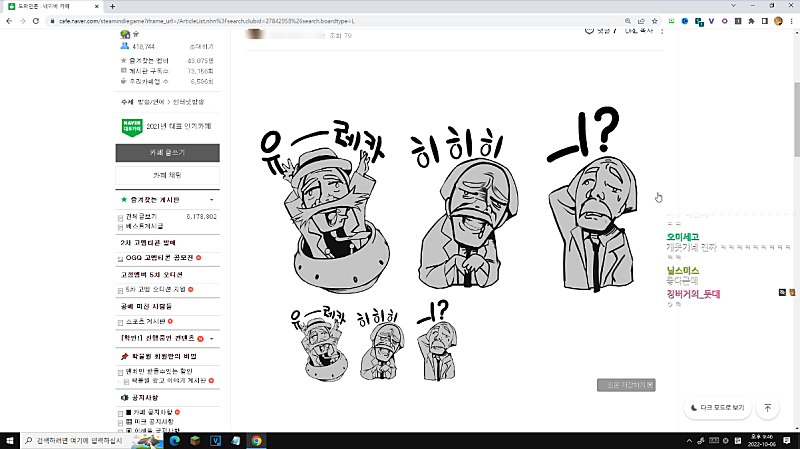Click the large ㅓ? emoticon image

(x=593, y=199)
